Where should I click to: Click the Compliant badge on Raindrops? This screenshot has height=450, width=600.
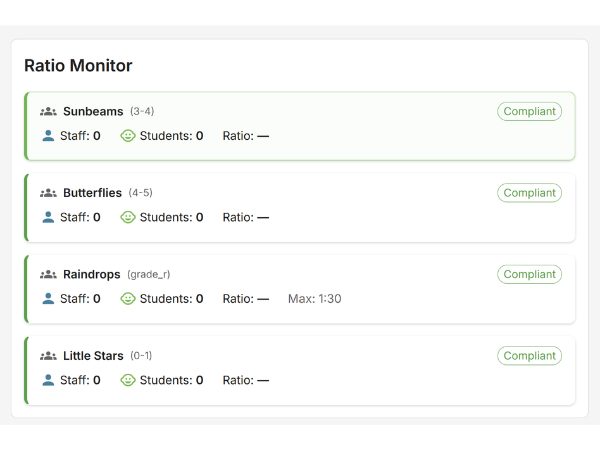[529, 274]
